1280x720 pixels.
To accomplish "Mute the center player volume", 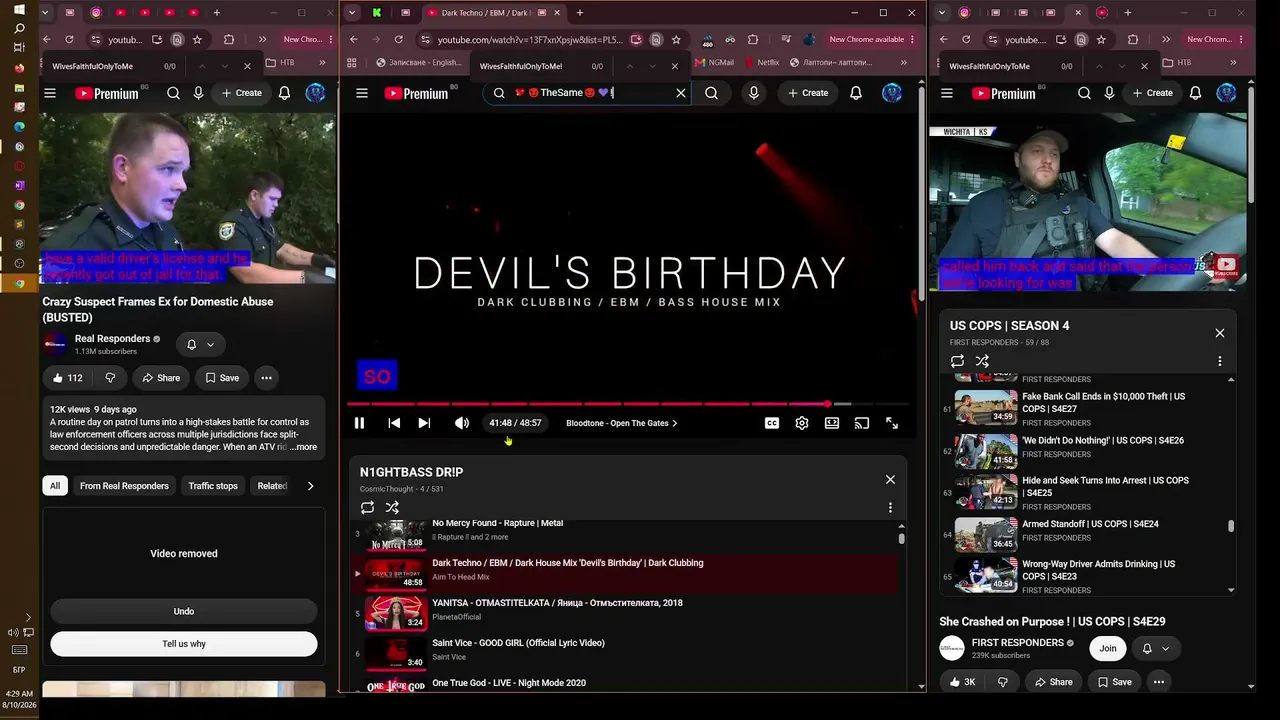I will [461, 423].
